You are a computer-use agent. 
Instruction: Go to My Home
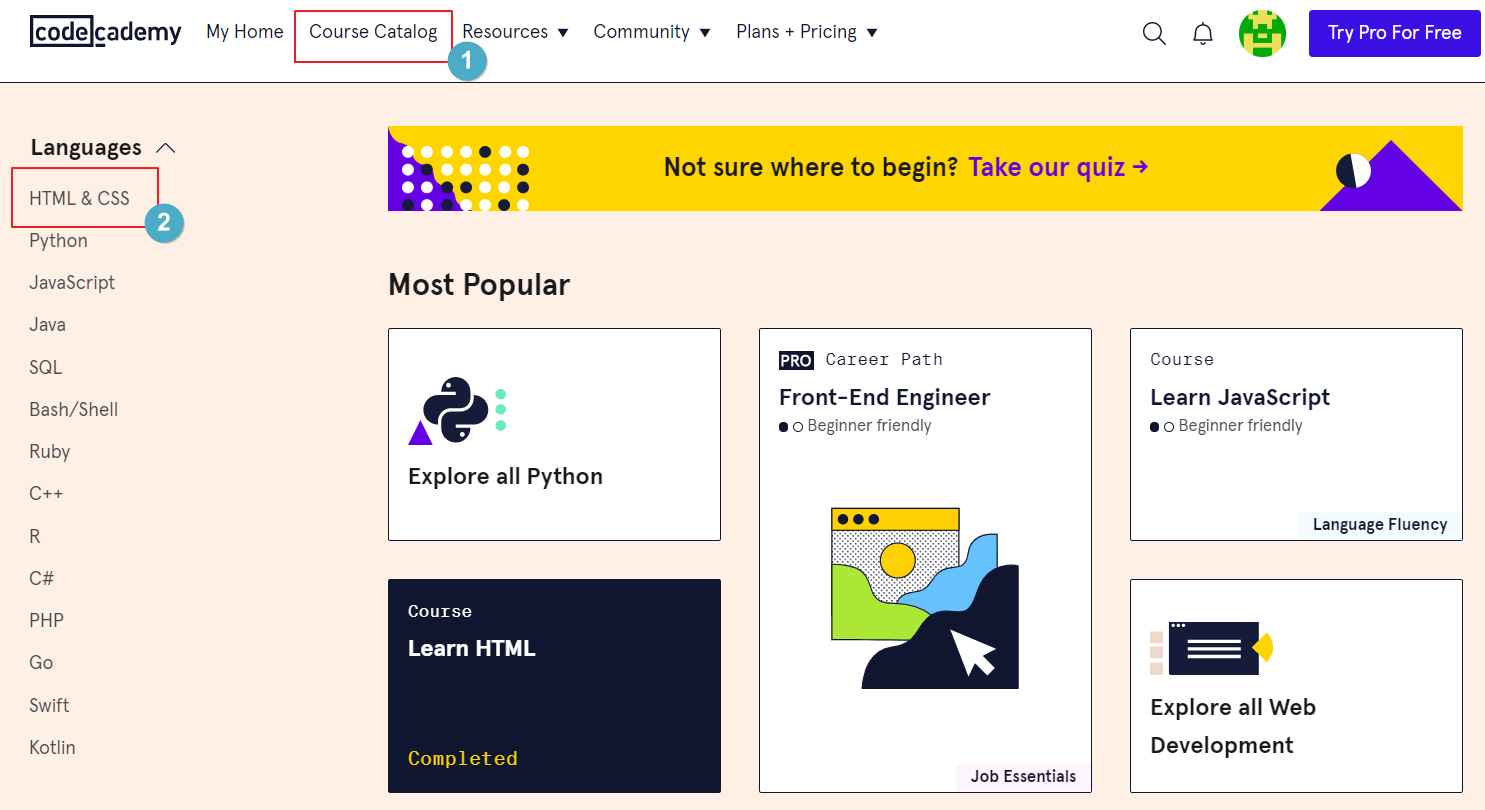(x=245, y=32)
